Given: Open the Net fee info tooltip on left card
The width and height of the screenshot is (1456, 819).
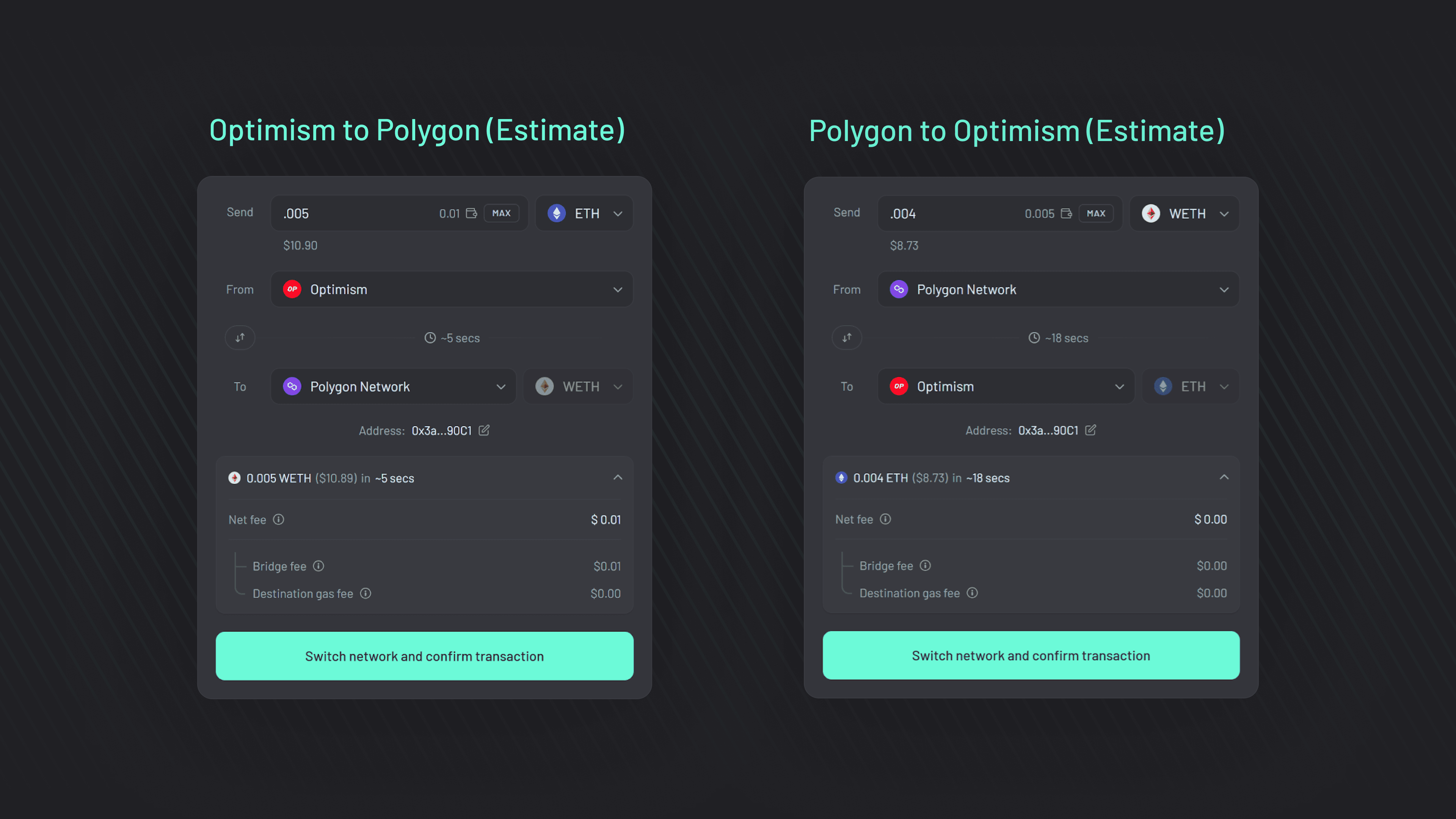Looking at the screenshot, I should 279,519.
